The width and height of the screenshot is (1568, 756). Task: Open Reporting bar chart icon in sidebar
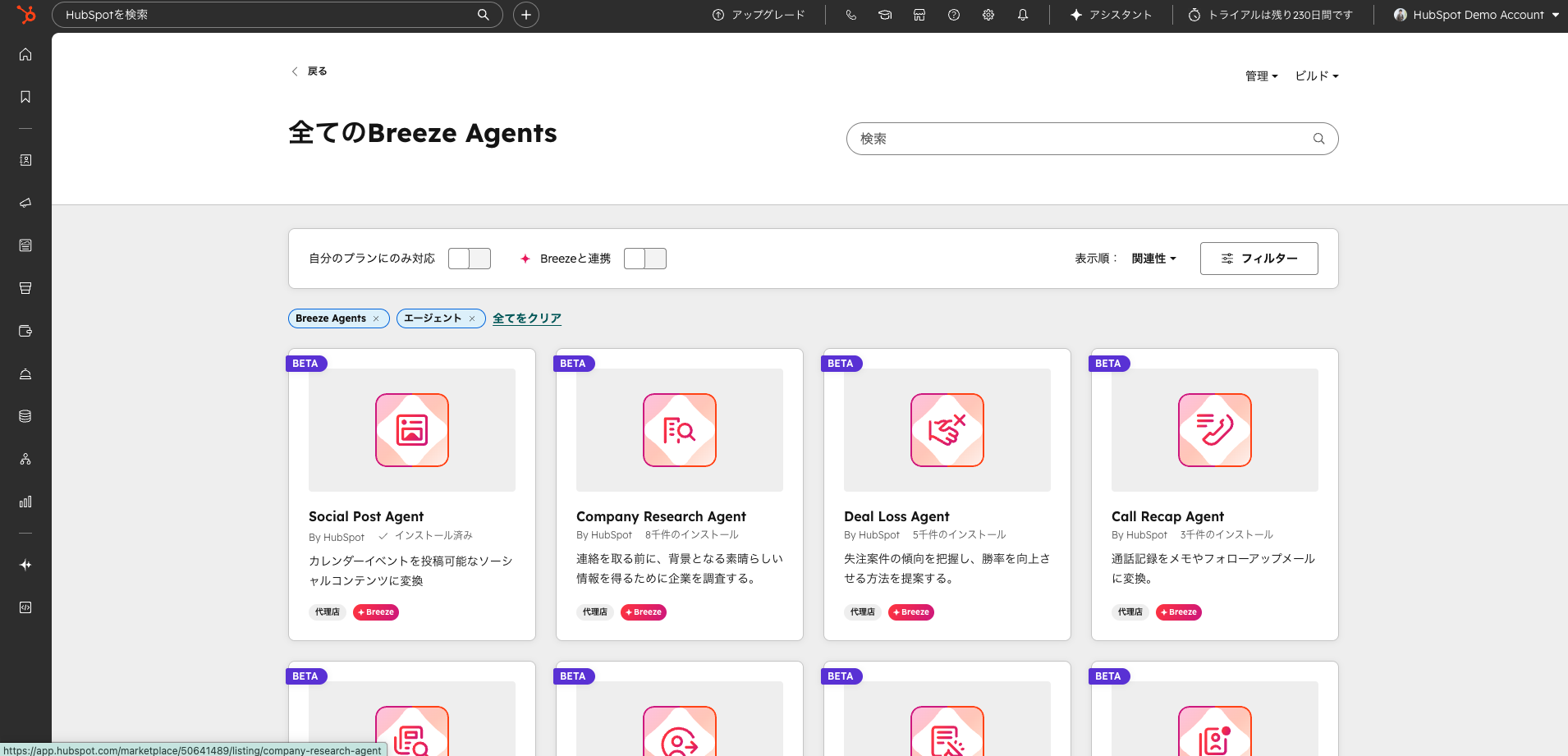click(25, 502)
